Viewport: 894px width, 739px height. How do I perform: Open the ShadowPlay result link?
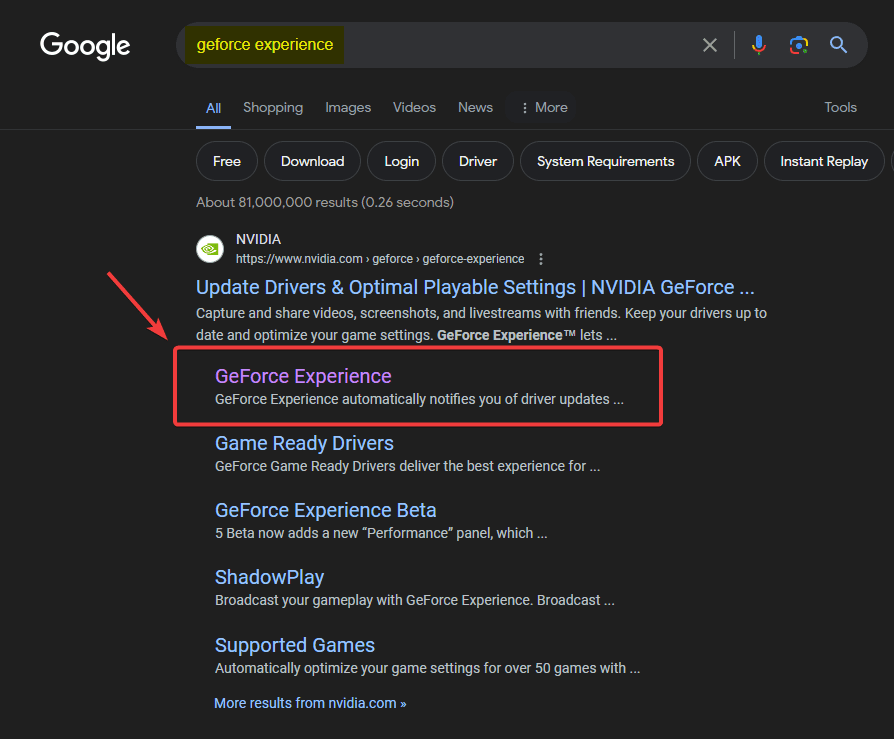click(269, 577)
